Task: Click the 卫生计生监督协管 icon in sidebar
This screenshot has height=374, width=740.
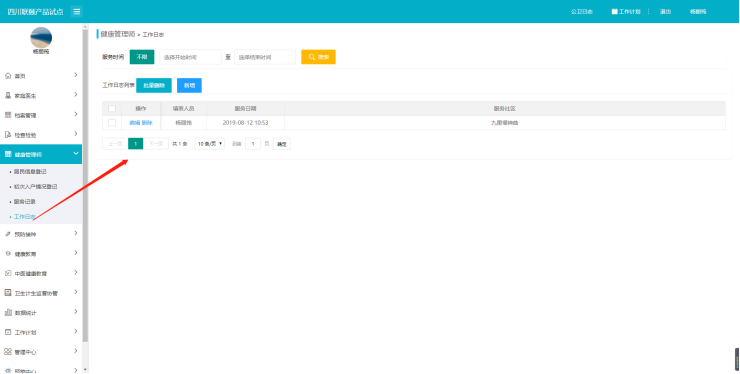Action: pos(8,293)
